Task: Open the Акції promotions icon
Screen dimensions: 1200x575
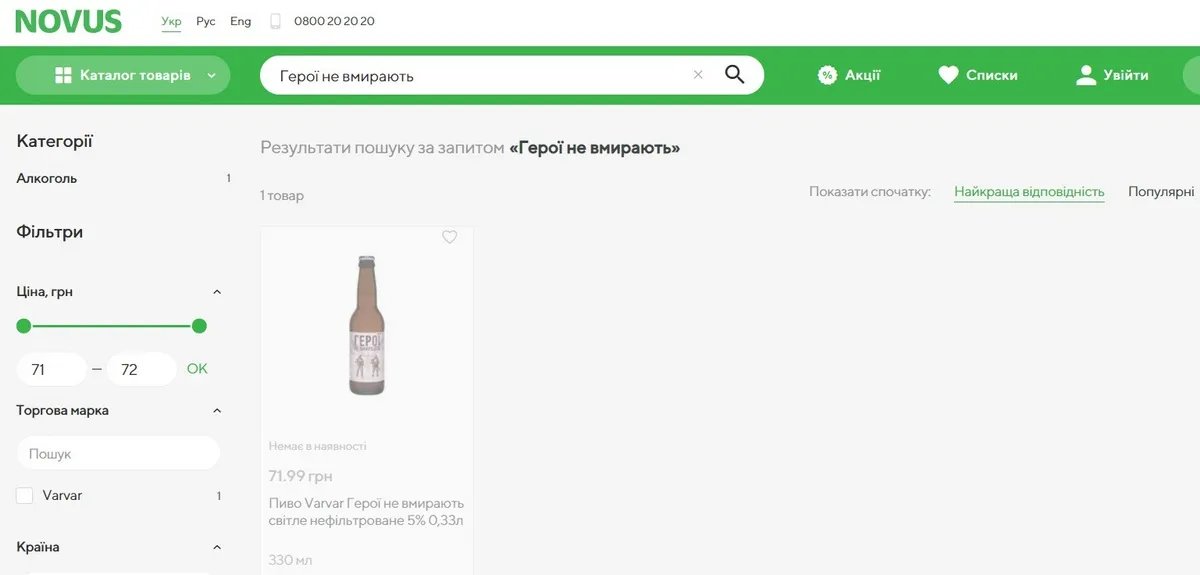Action: tap(827, 75)
